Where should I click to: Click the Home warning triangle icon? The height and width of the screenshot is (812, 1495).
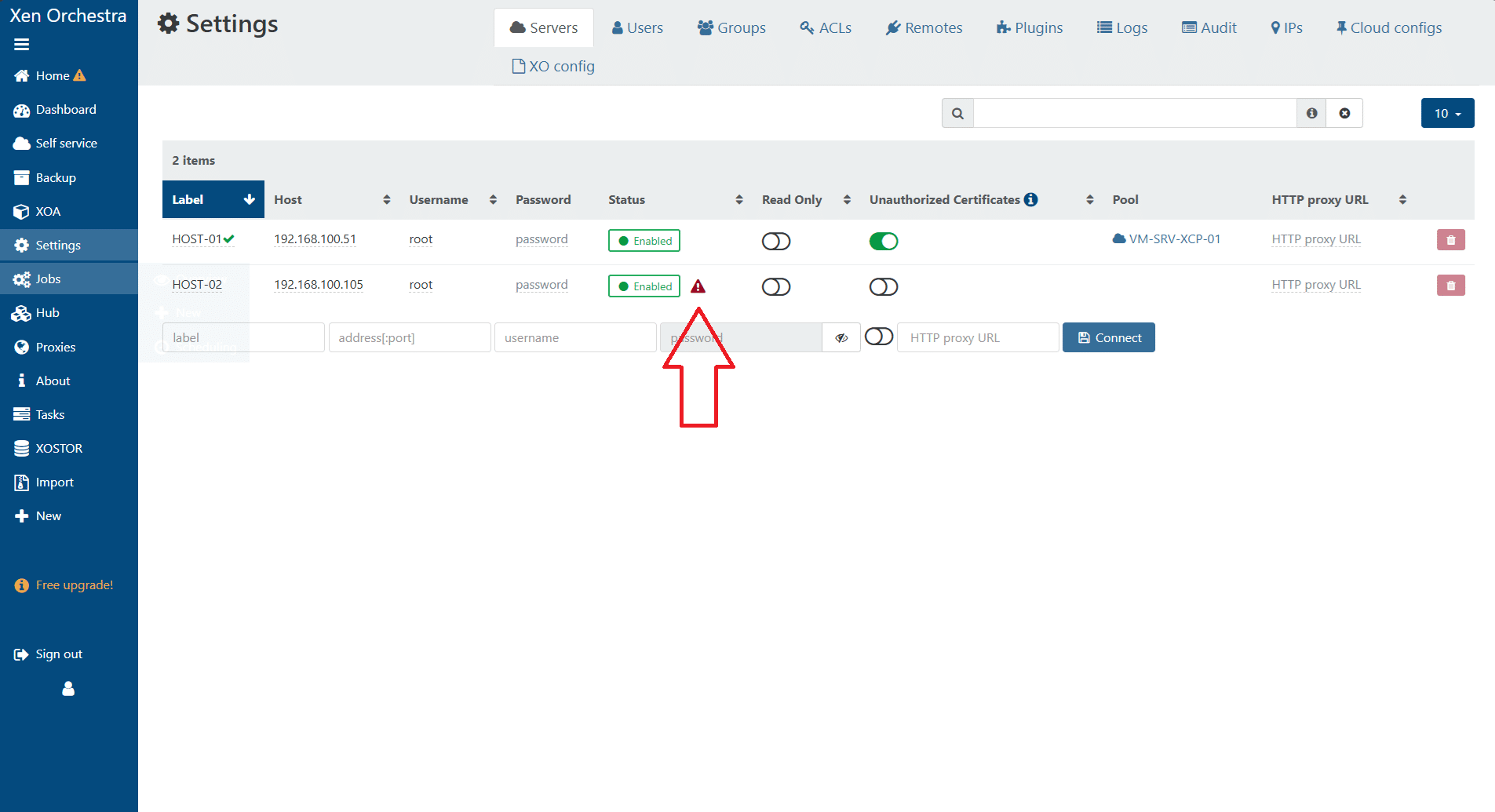coord(79,76)
